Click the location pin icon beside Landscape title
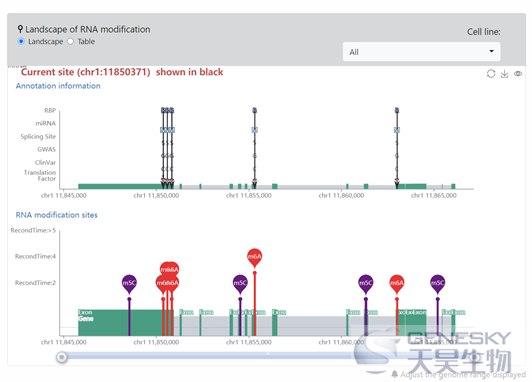 20,29
